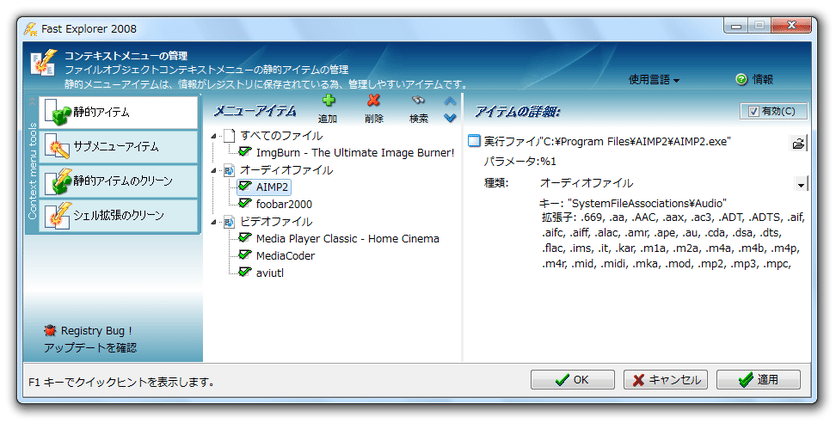Click the キャンセル cancel button
The width and height of the screenshot is (836, 423).
click(x=665, y=380)
